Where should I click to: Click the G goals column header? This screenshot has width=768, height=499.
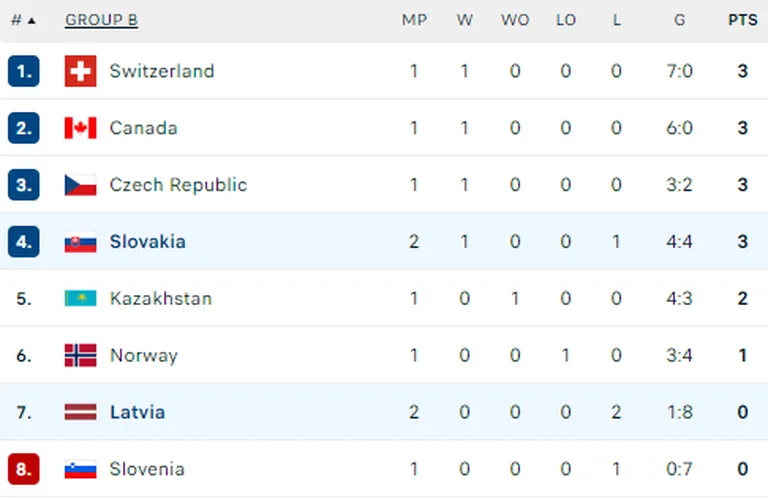(x=679, y=20)
